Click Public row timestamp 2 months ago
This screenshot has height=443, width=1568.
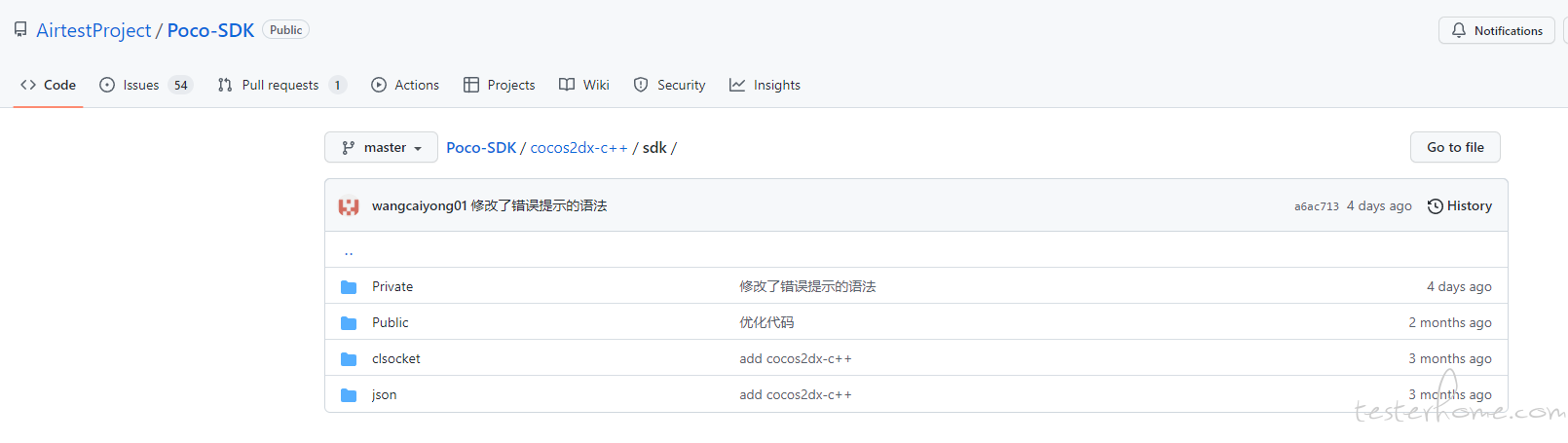pos(1450,322)
